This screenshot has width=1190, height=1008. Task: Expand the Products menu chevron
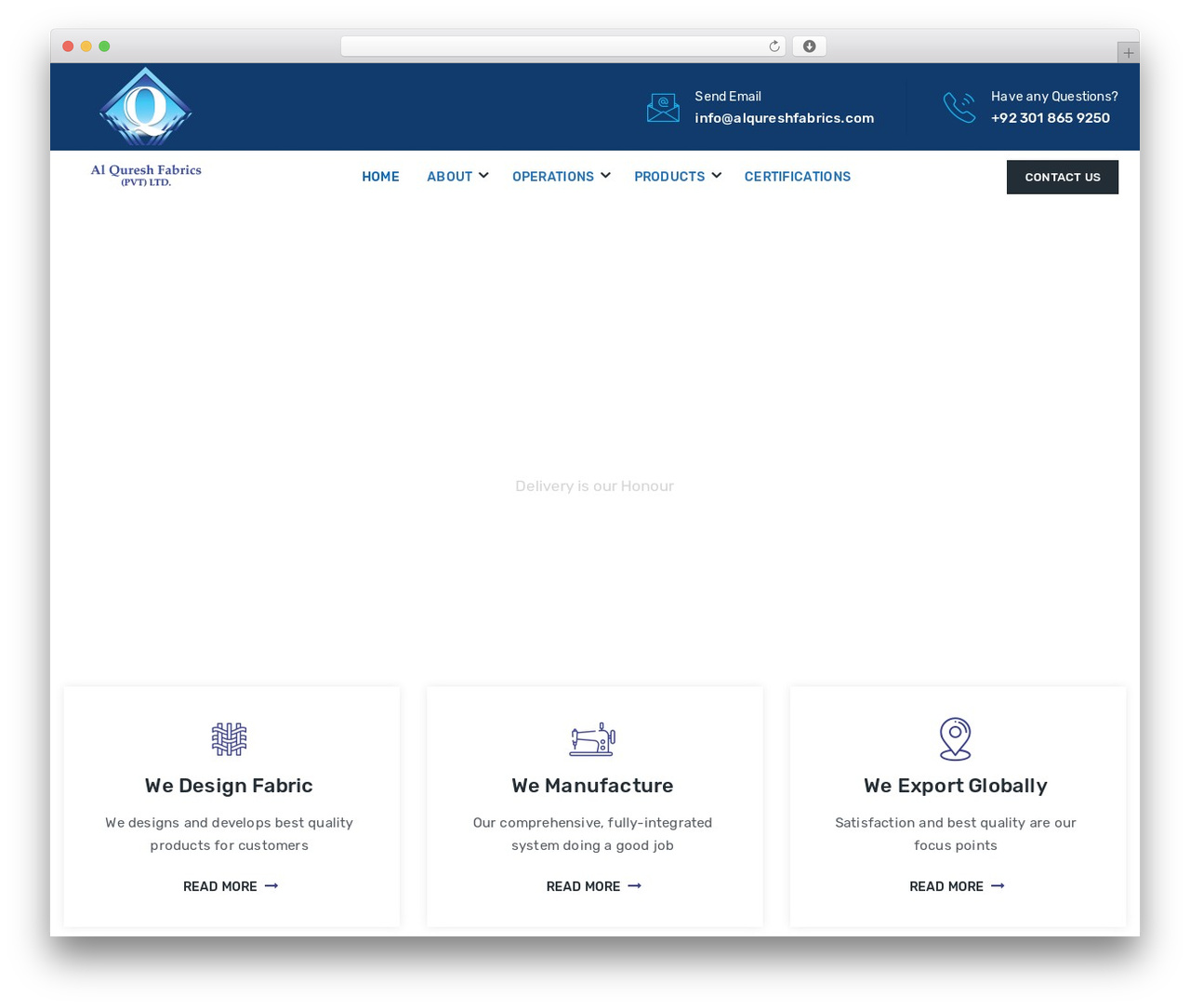coord(716,176)
